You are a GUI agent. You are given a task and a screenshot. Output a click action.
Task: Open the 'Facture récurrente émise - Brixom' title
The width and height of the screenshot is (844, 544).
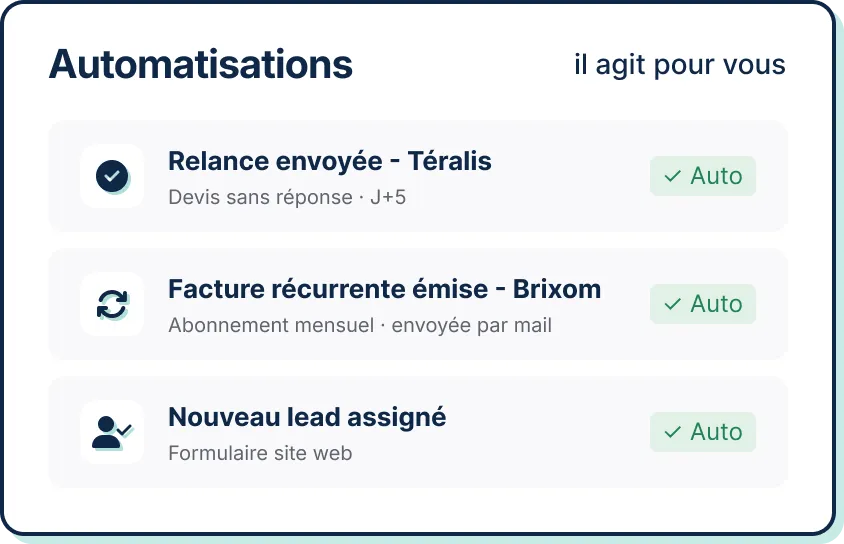tap(384, 289)
